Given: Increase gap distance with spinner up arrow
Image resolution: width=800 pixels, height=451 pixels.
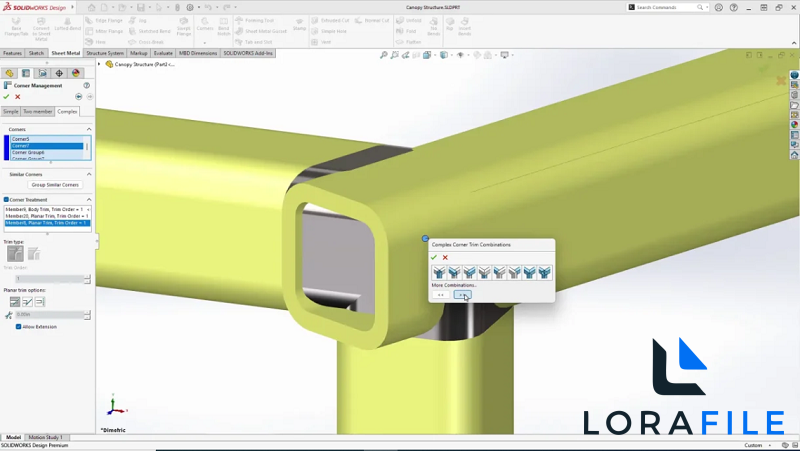Looking at the screenshot, I should click(87, 313).
